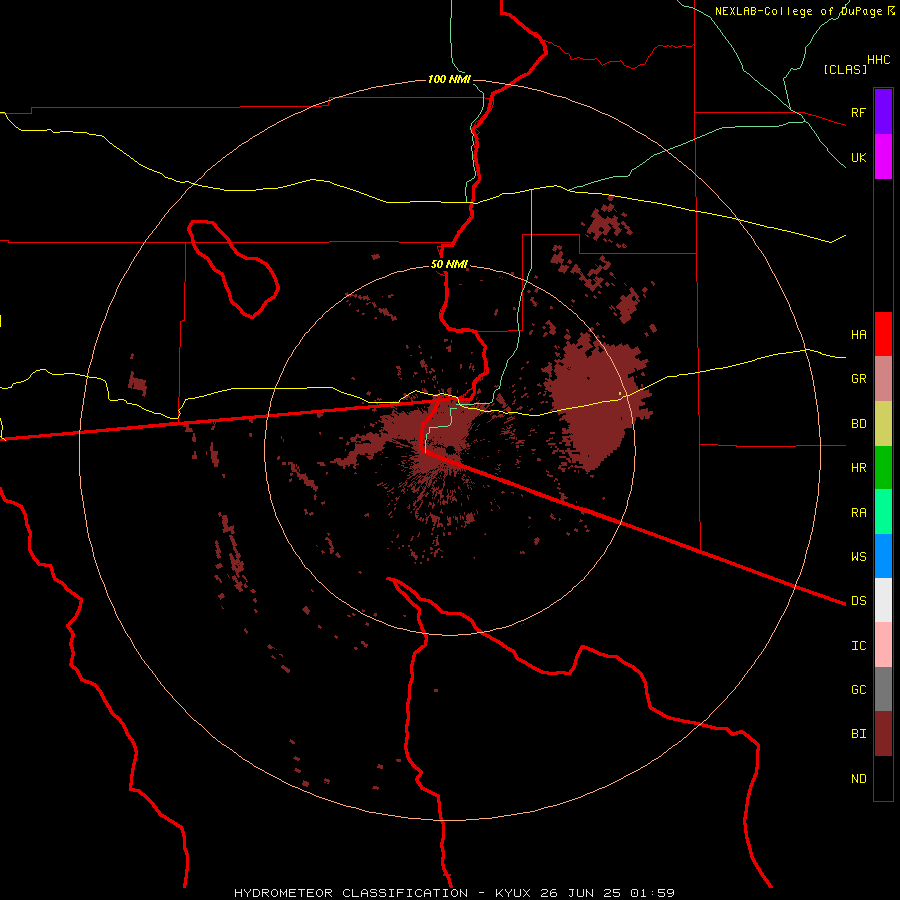
Task: Click the ND black legend swatch
Action: [883, 778]
